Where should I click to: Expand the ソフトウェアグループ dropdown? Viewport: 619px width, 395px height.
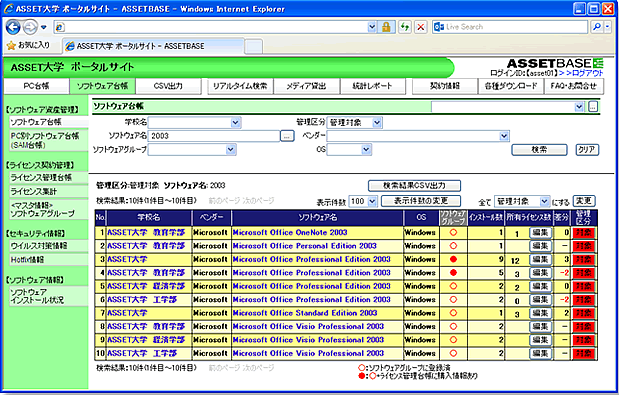pyautogui.click(x=231, y=150)
